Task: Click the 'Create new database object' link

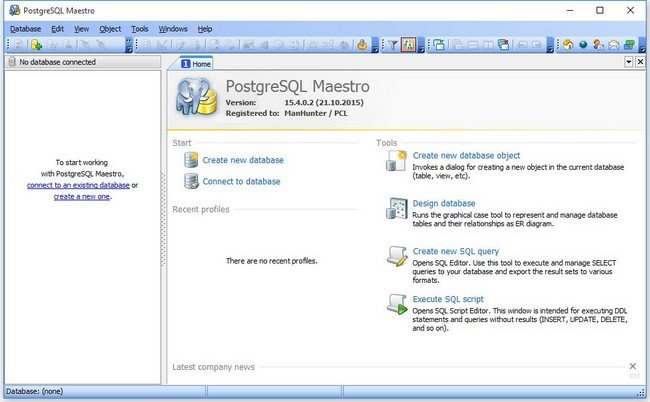Action: (466, 155)
